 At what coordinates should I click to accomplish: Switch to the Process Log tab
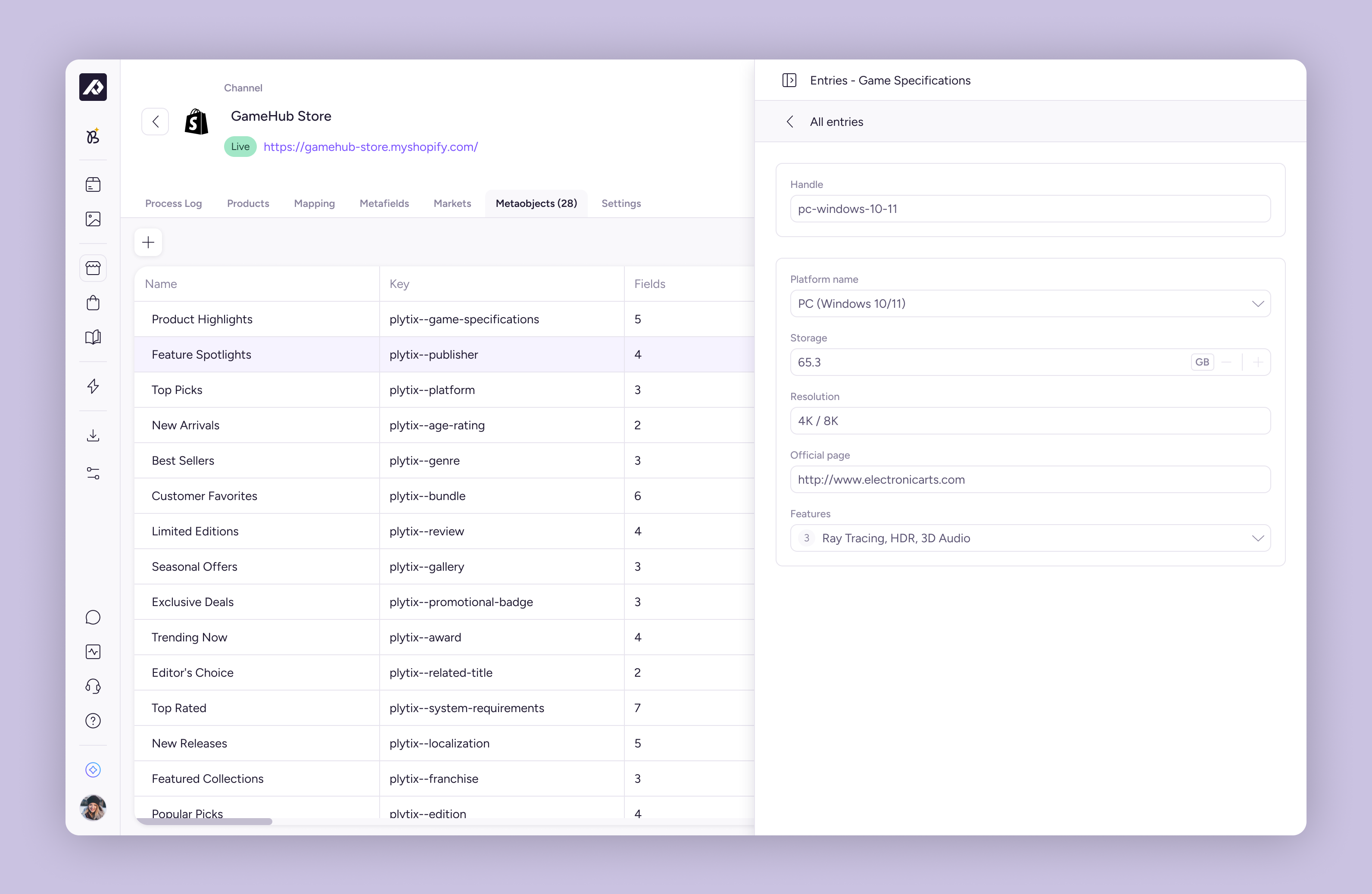174,203
